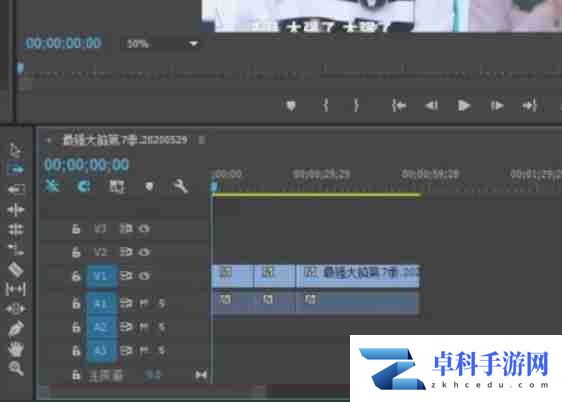Open the sequence panel menu icon
This screenshot has width=562, height=402.
click(202, 140)
